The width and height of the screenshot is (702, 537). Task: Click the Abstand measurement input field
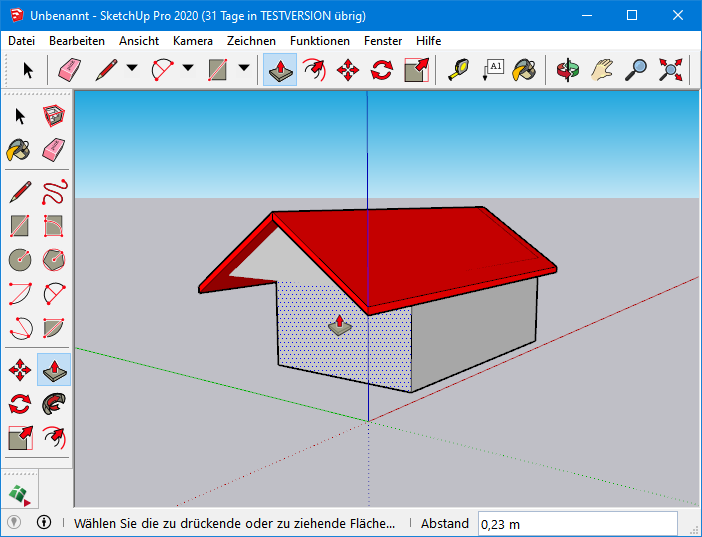coord(577,523)
